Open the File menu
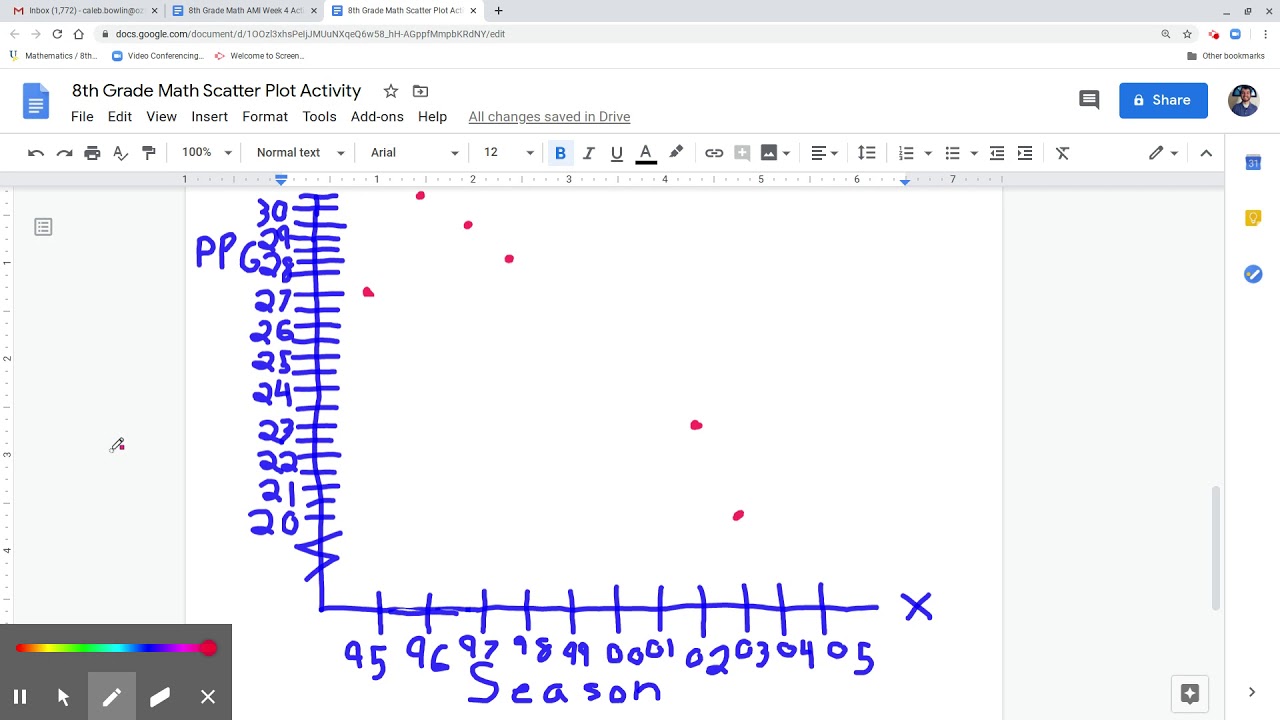 82,117
